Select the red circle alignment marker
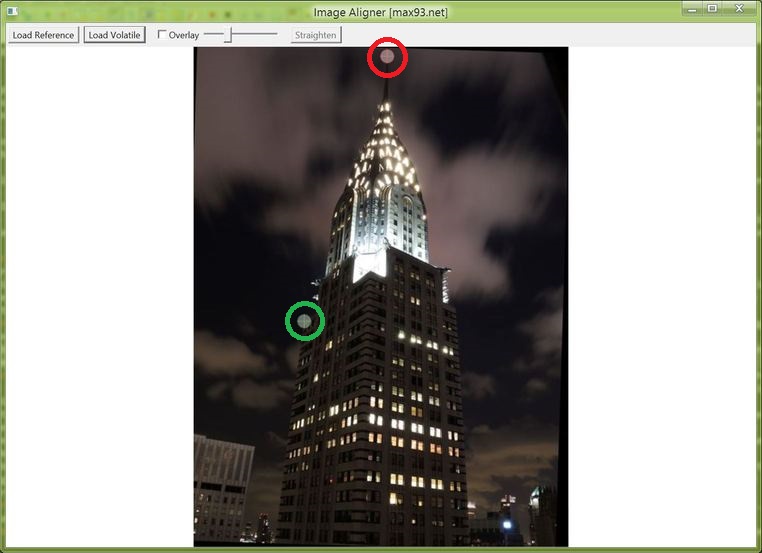This screenshot has height=553, width=762. pos(387,57)
